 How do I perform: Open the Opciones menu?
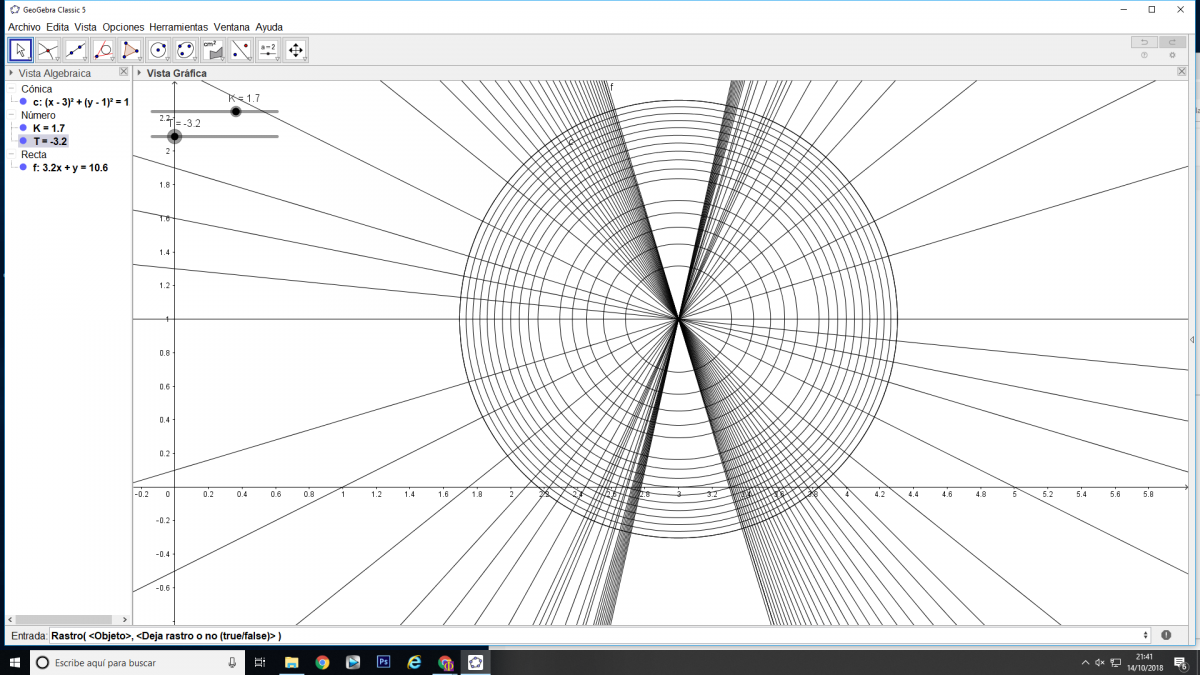point(123,27)
